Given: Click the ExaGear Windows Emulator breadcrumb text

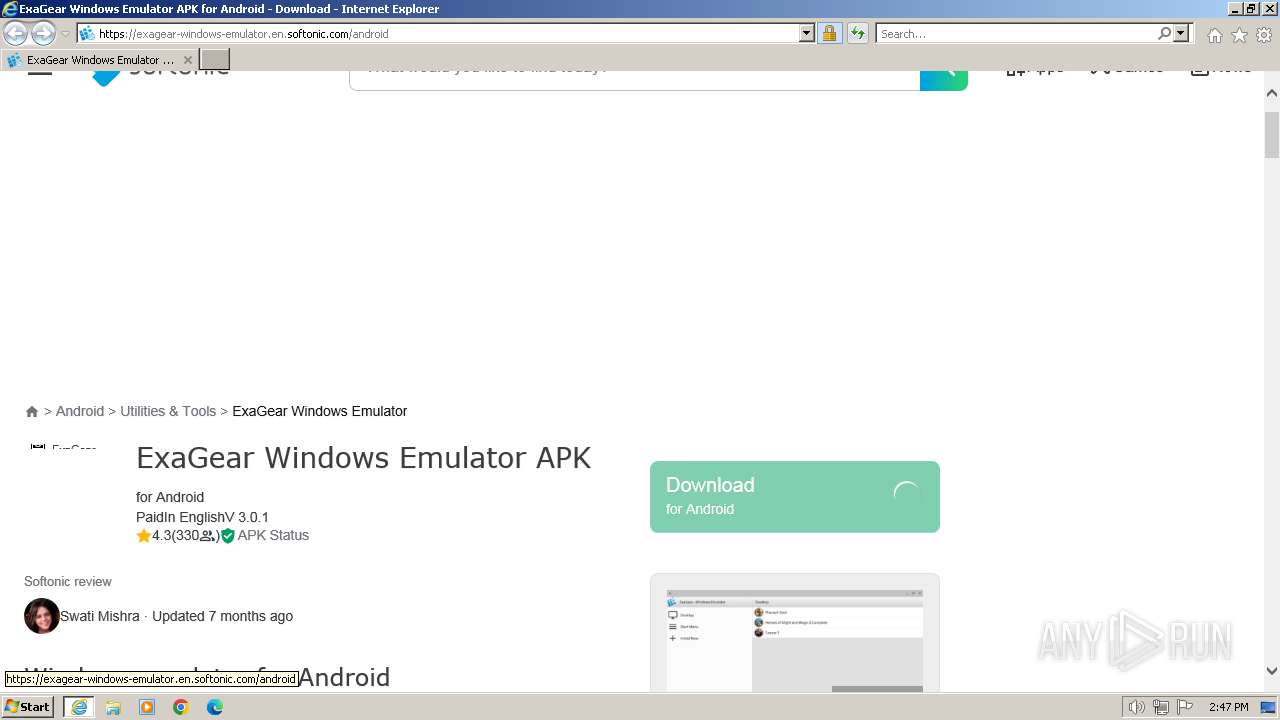Looking at the screenshot, I should (x=320, y=411).
